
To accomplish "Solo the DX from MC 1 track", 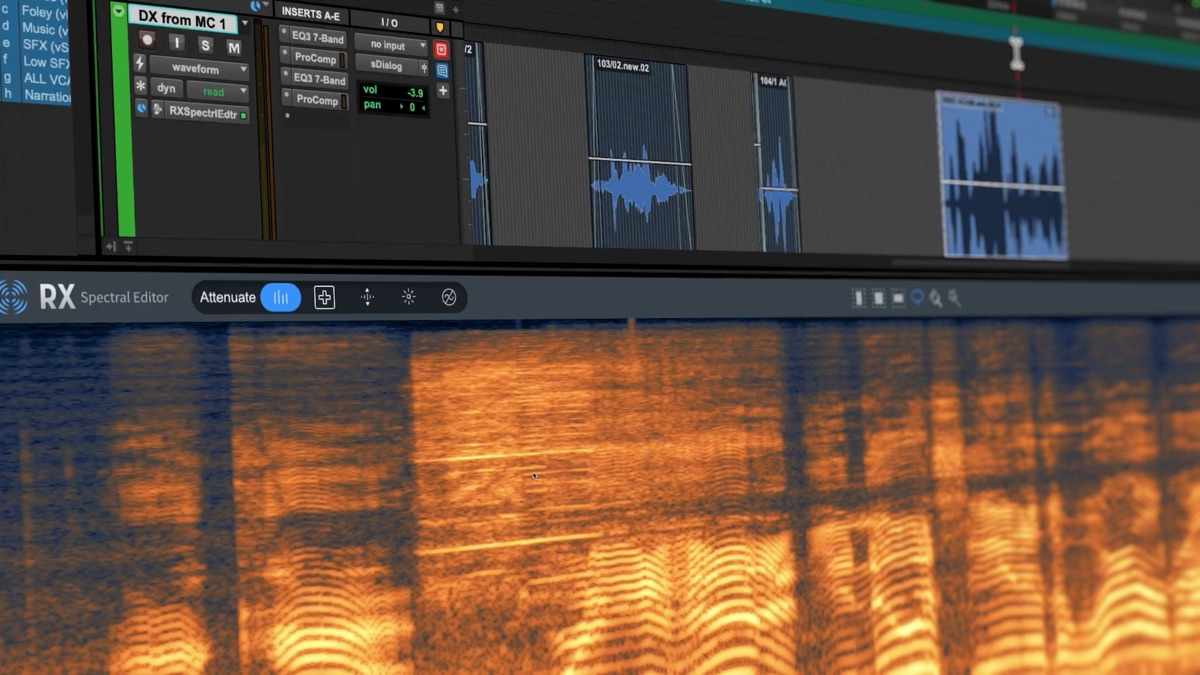I will (205, 45).
